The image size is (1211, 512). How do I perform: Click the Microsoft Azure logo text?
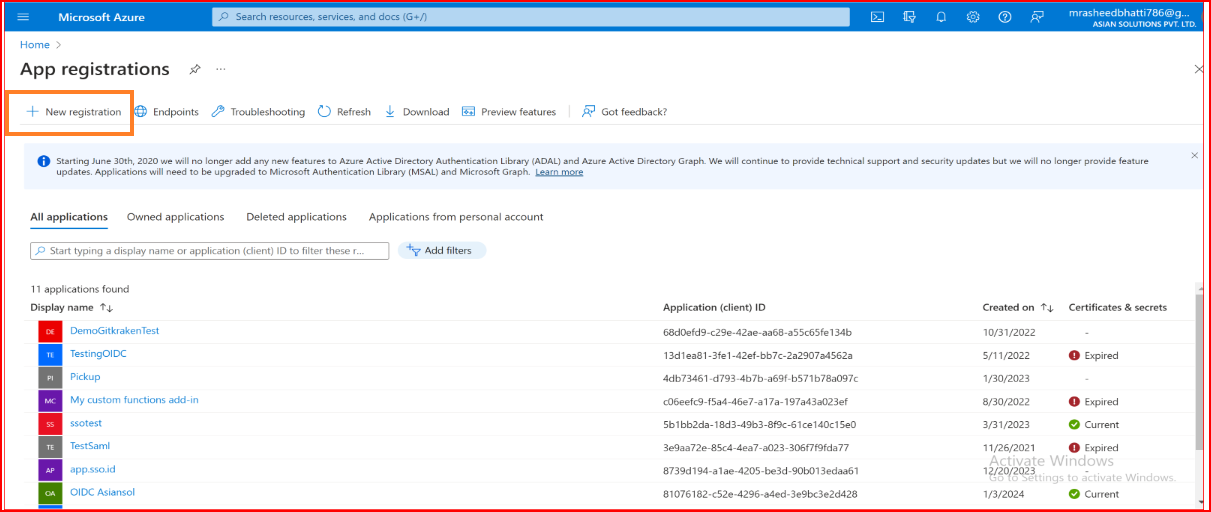[101, 17]
